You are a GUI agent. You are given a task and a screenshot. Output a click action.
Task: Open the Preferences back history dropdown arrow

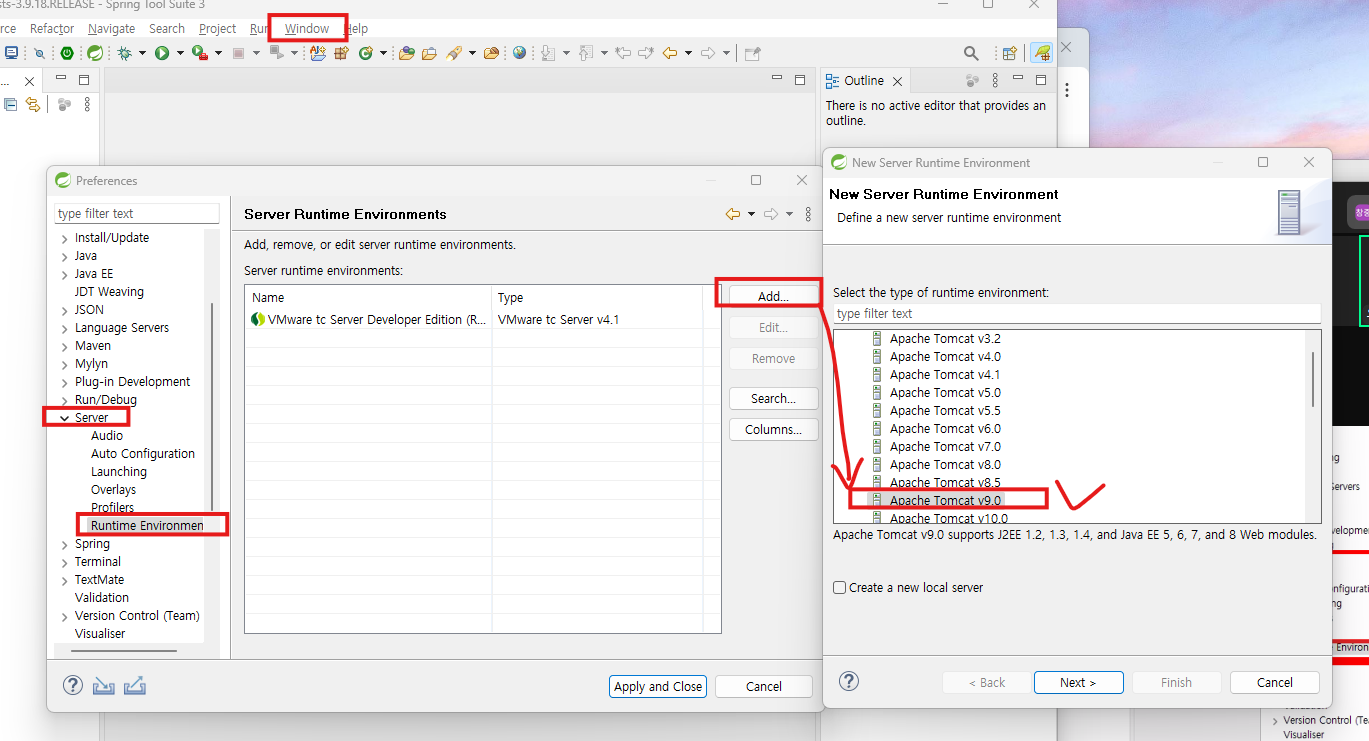[x=751, y=214]
